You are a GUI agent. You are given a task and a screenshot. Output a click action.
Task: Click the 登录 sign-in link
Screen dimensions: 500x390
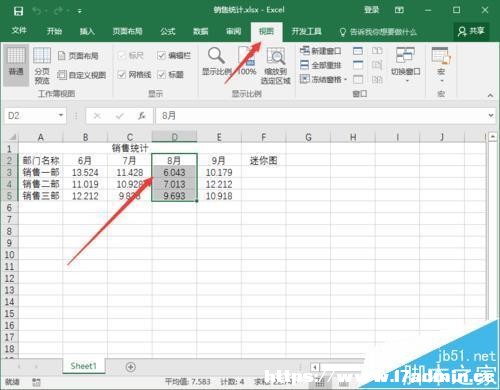click(x=372, y=10)
